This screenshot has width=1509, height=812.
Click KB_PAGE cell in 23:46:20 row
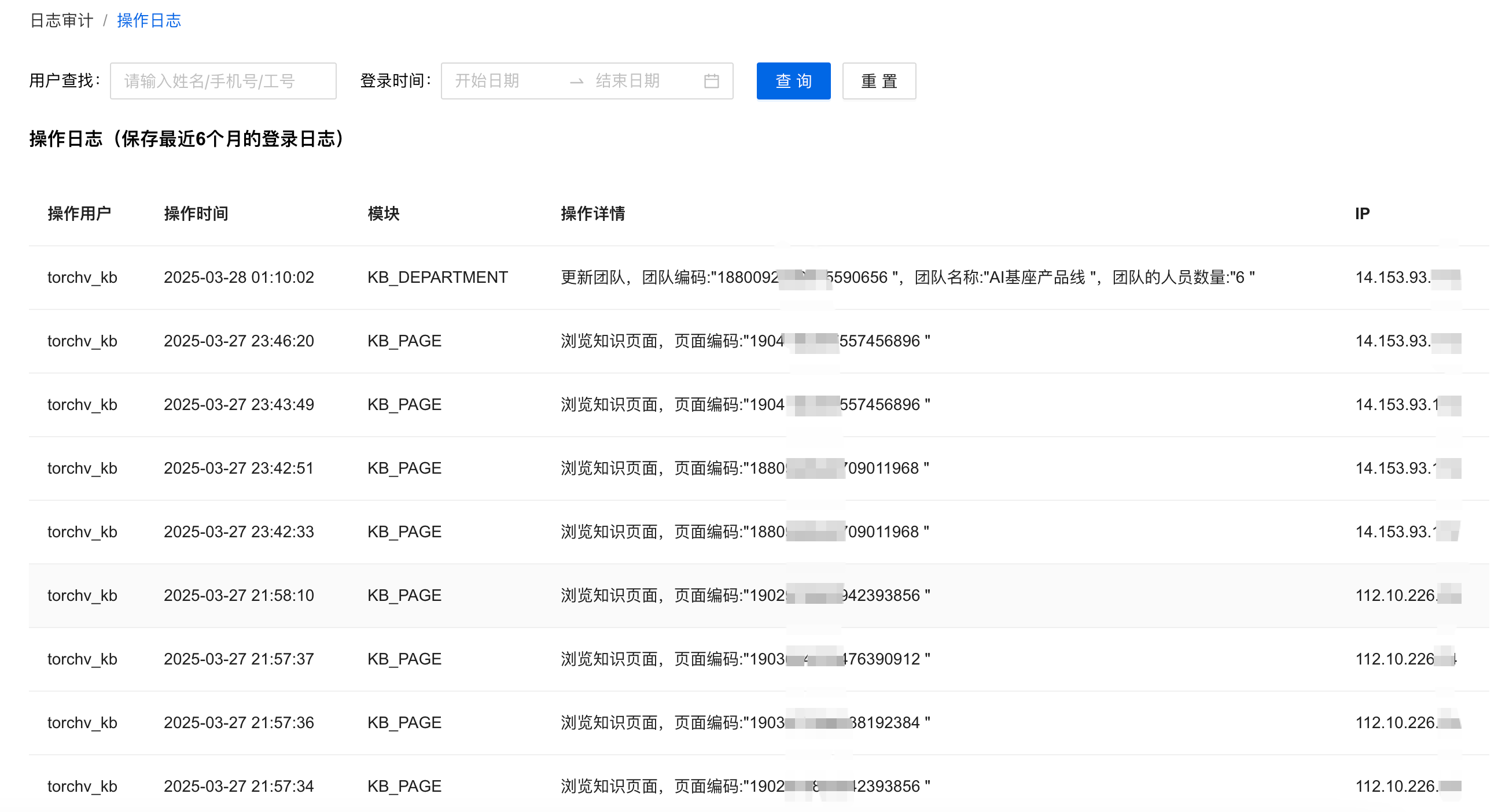[x=404, y=341]
